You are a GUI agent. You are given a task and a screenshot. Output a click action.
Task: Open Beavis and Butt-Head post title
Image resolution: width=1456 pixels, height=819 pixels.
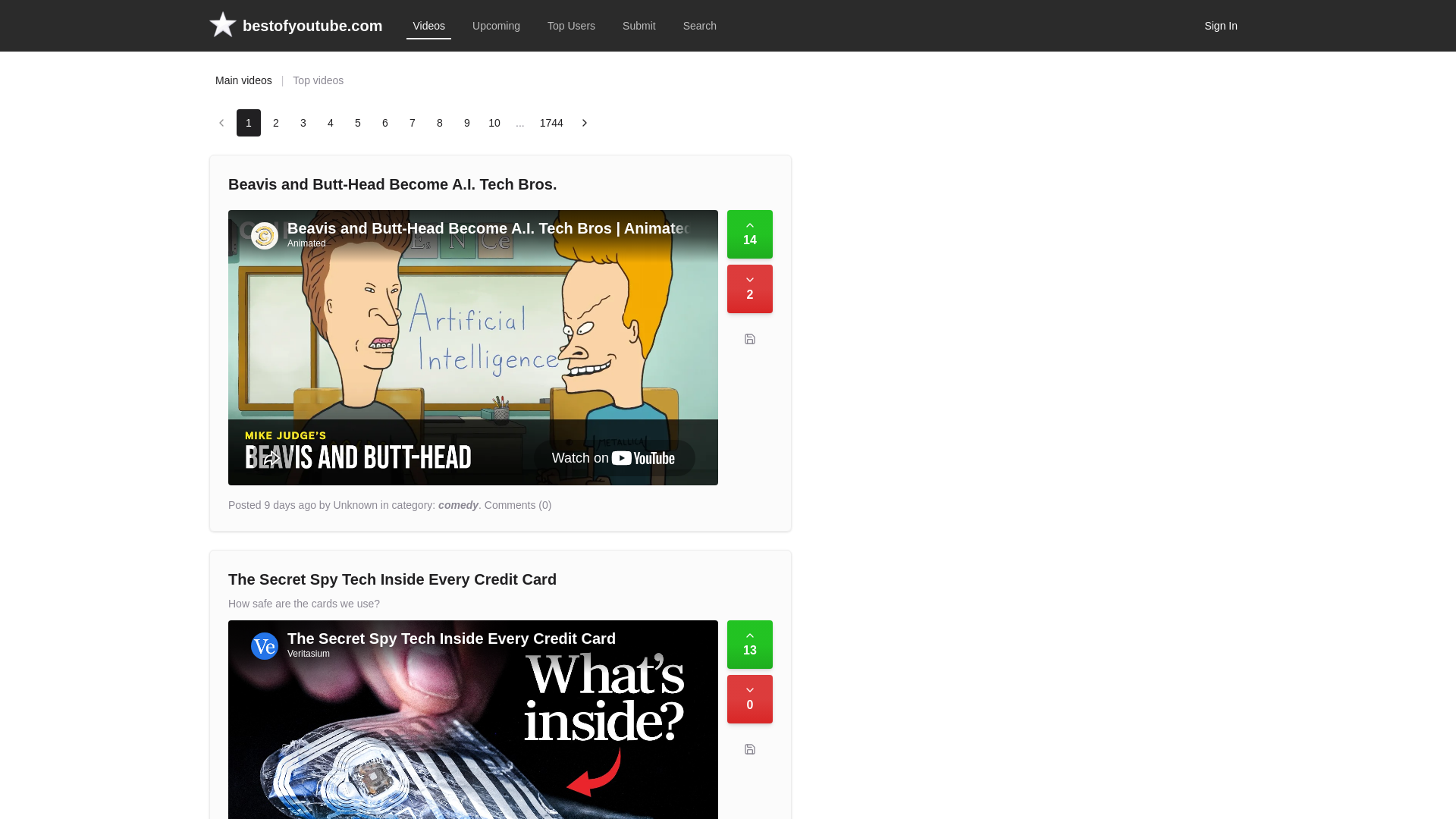(393, 184)
